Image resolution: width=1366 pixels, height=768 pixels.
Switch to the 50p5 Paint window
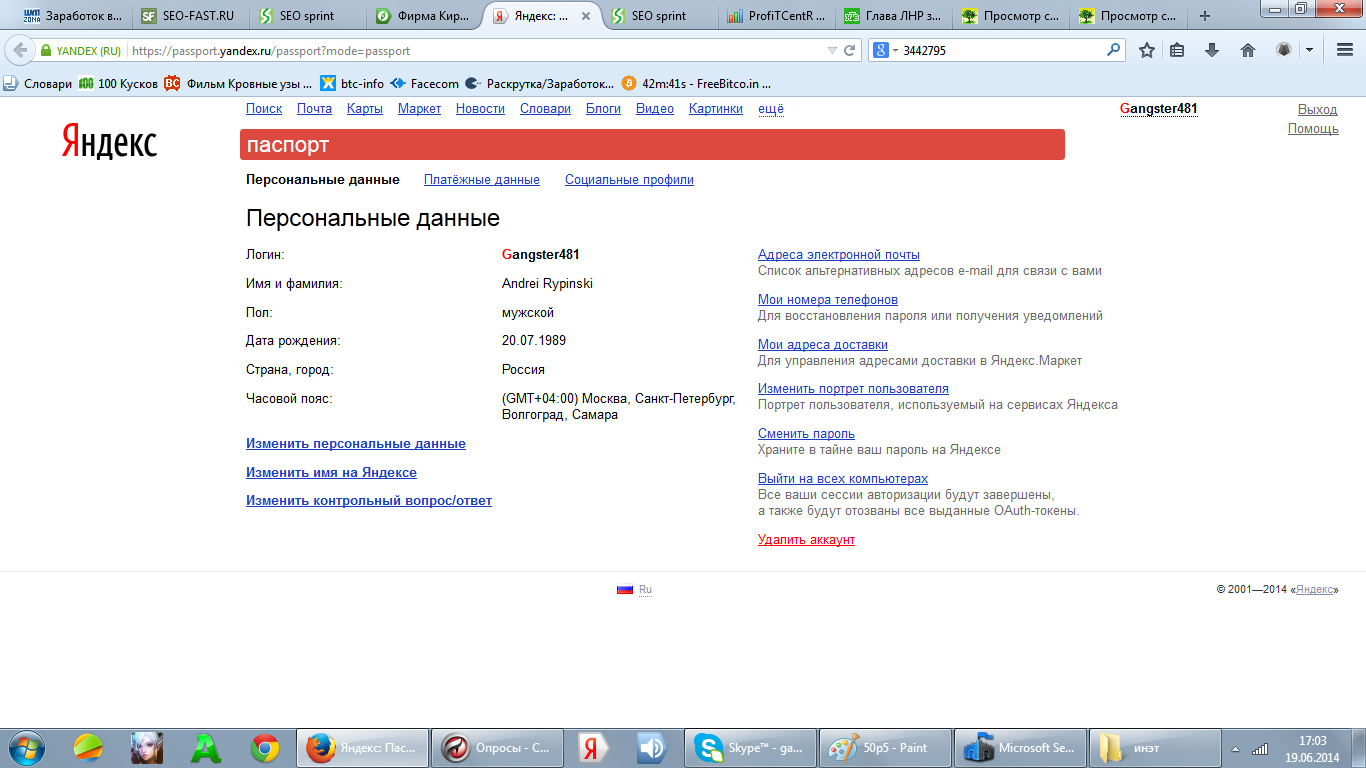pos(885,747)
